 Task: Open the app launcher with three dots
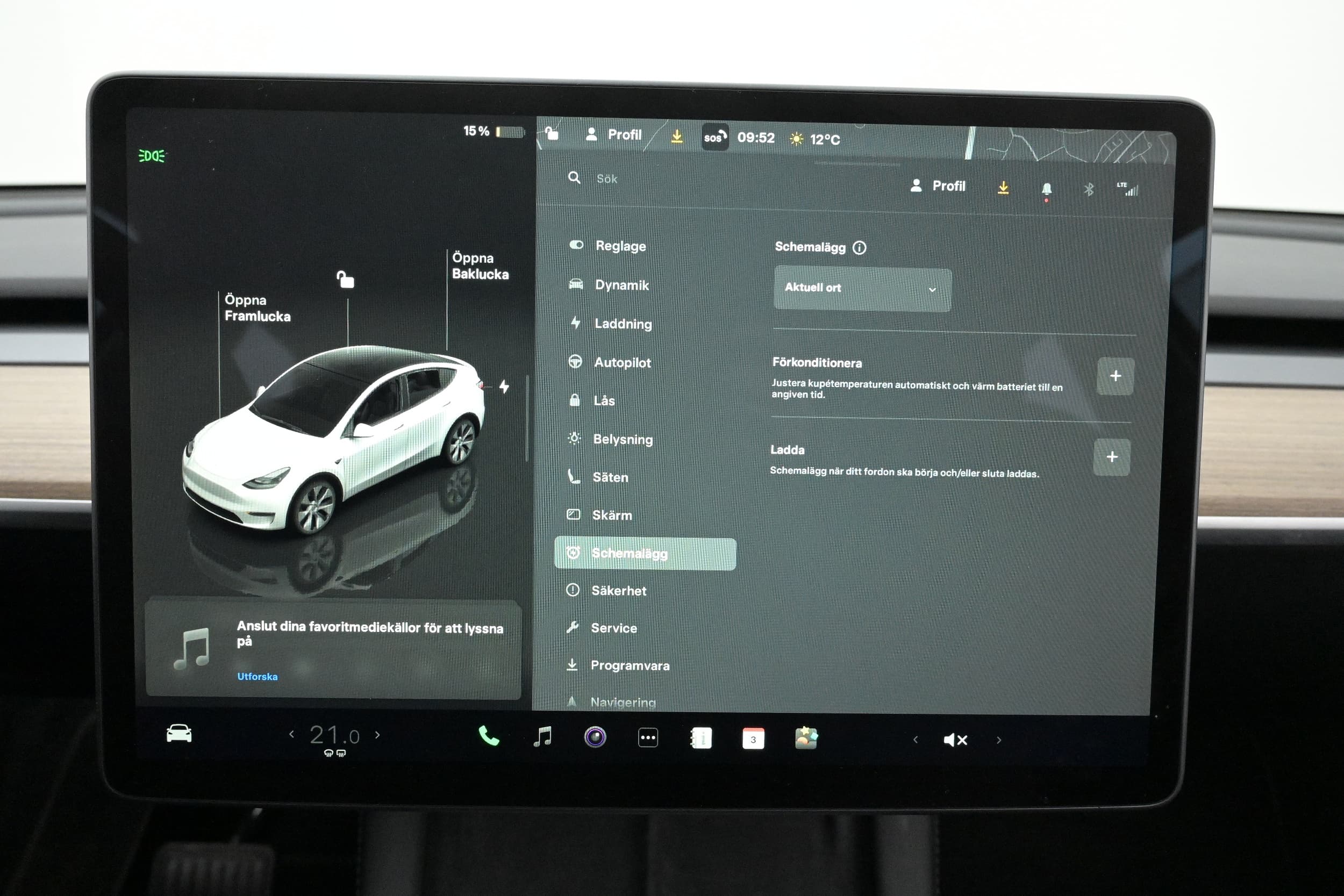[x=647, y=738]
